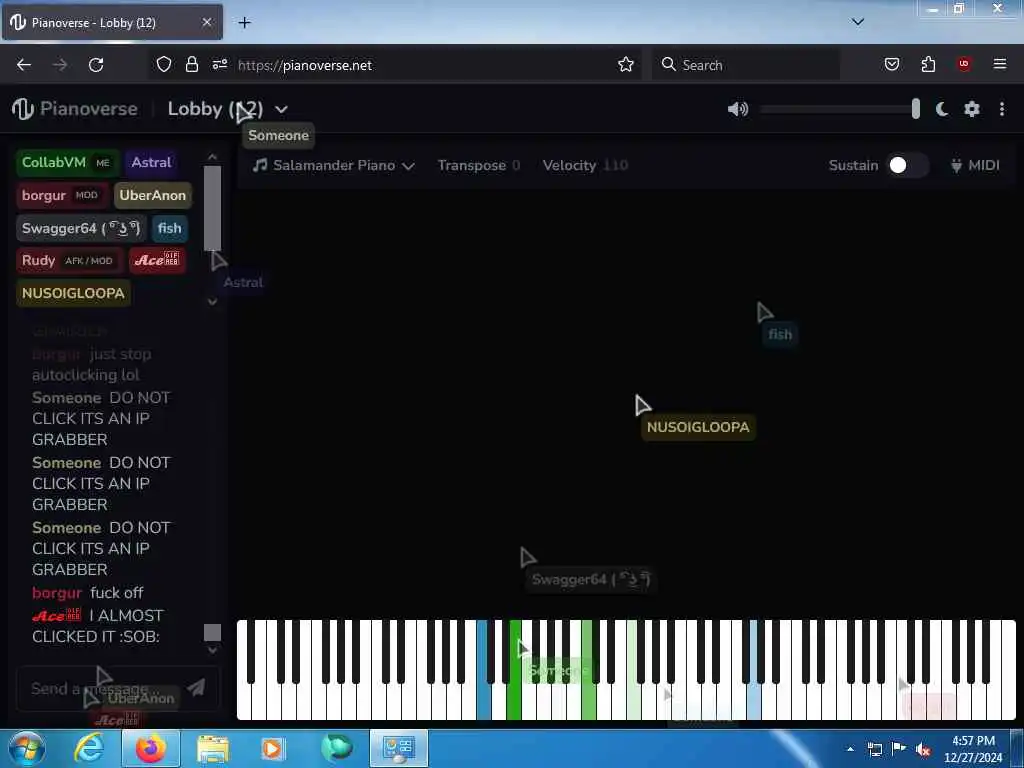The height and width of the screenshot is (768, 1024).
Task: Select the NUSOIGLOOPA user tag in list
Action: [x=73, y=293]
